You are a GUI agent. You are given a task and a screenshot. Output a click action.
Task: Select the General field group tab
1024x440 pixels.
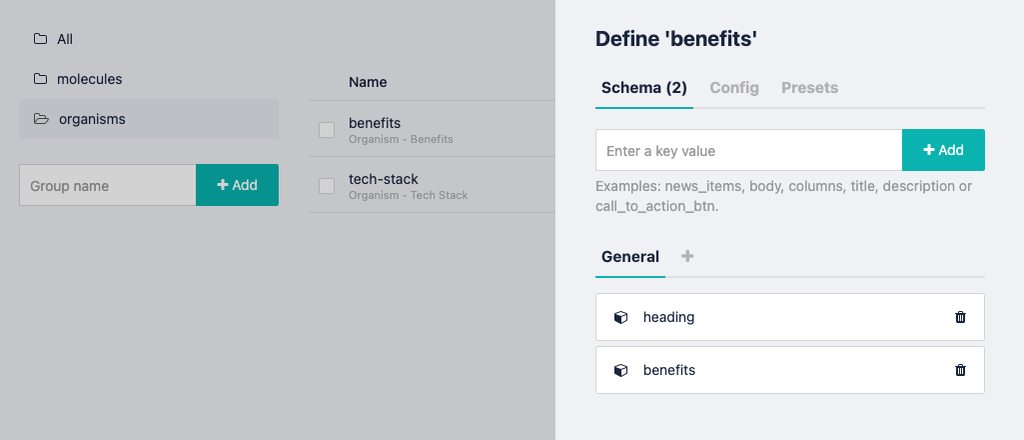point(630,257)
